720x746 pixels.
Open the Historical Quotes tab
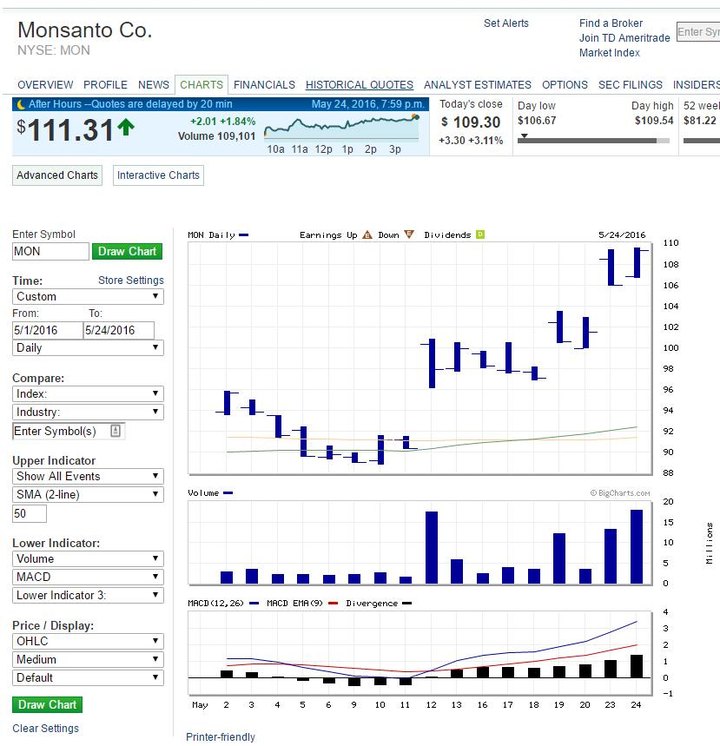click(x=359, y=85)
